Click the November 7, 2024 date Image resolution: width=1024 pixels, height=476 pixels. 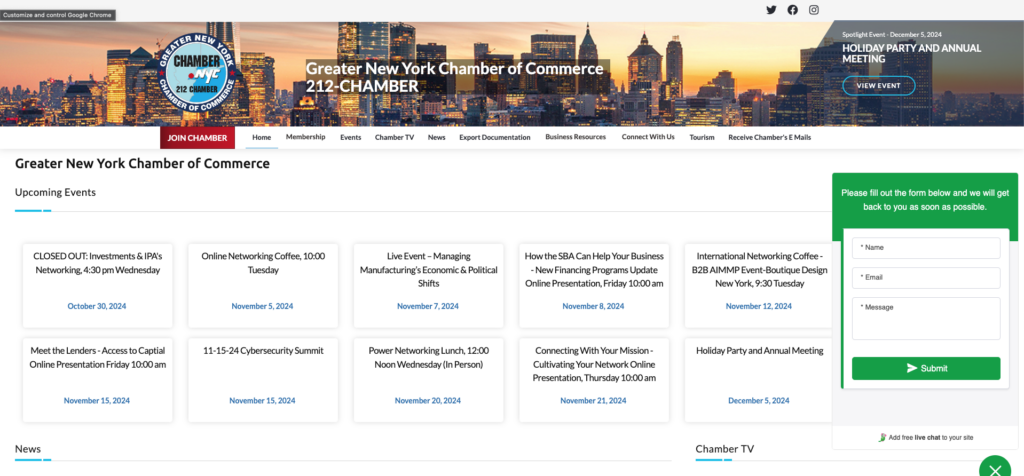pos(428,306)
